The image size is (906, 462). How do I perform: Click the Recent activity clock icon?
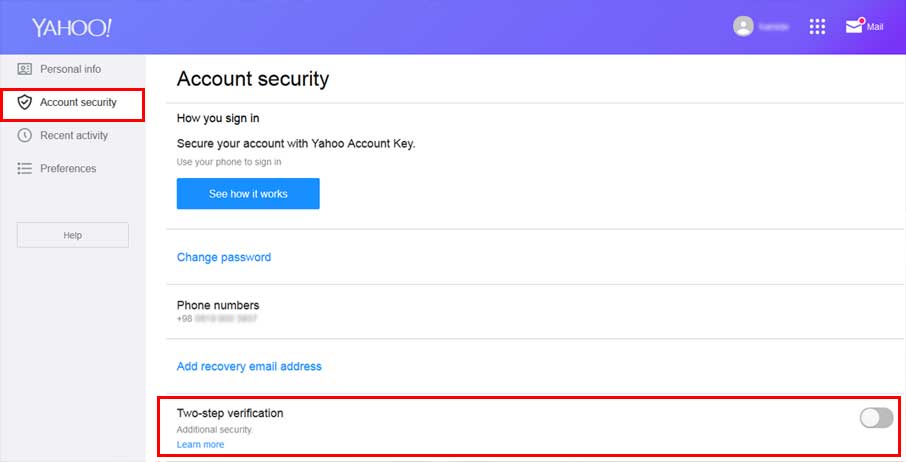[x=24, y=135]
